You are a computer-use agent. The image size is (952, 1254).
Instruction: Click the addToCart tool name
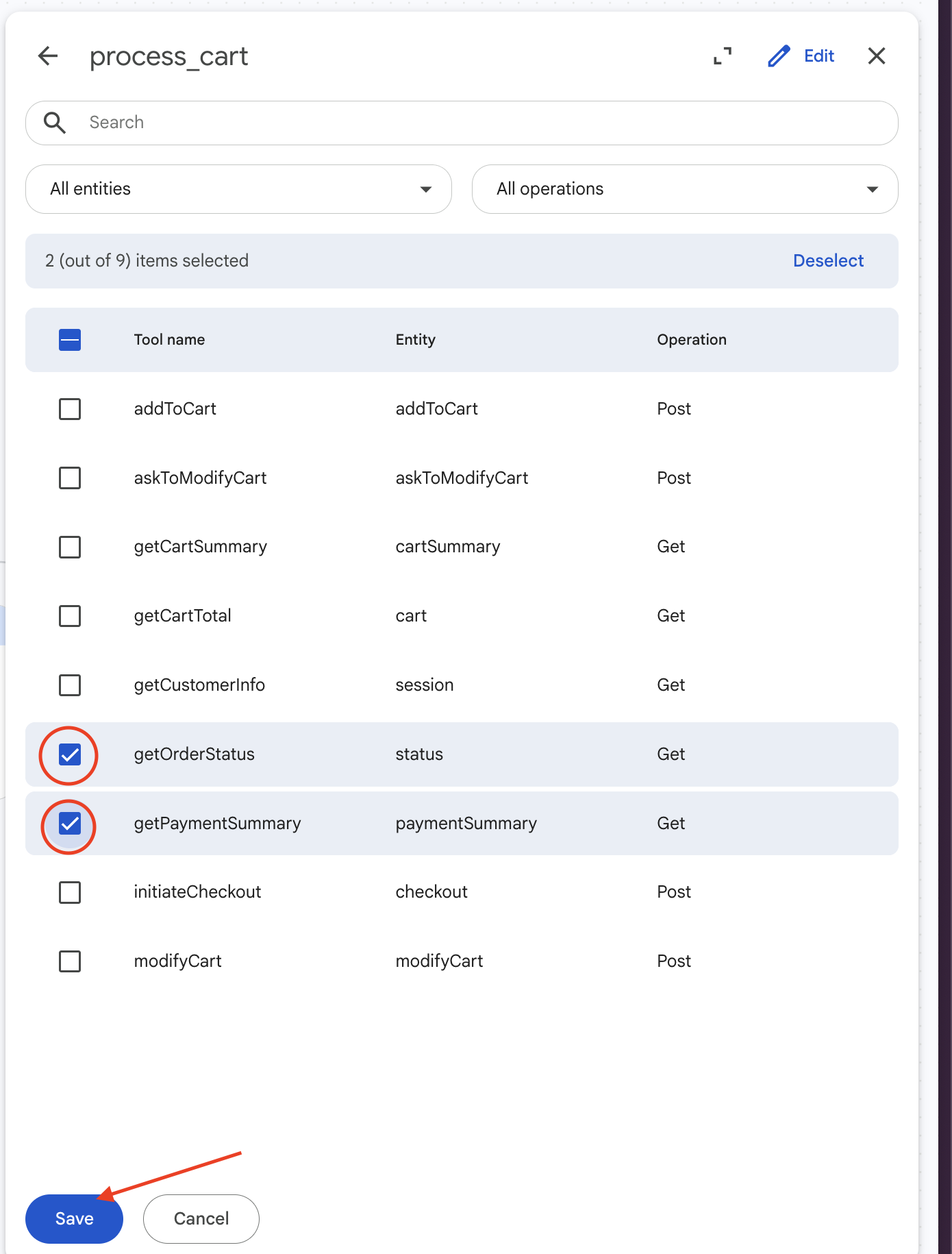[x=175, y=409]
